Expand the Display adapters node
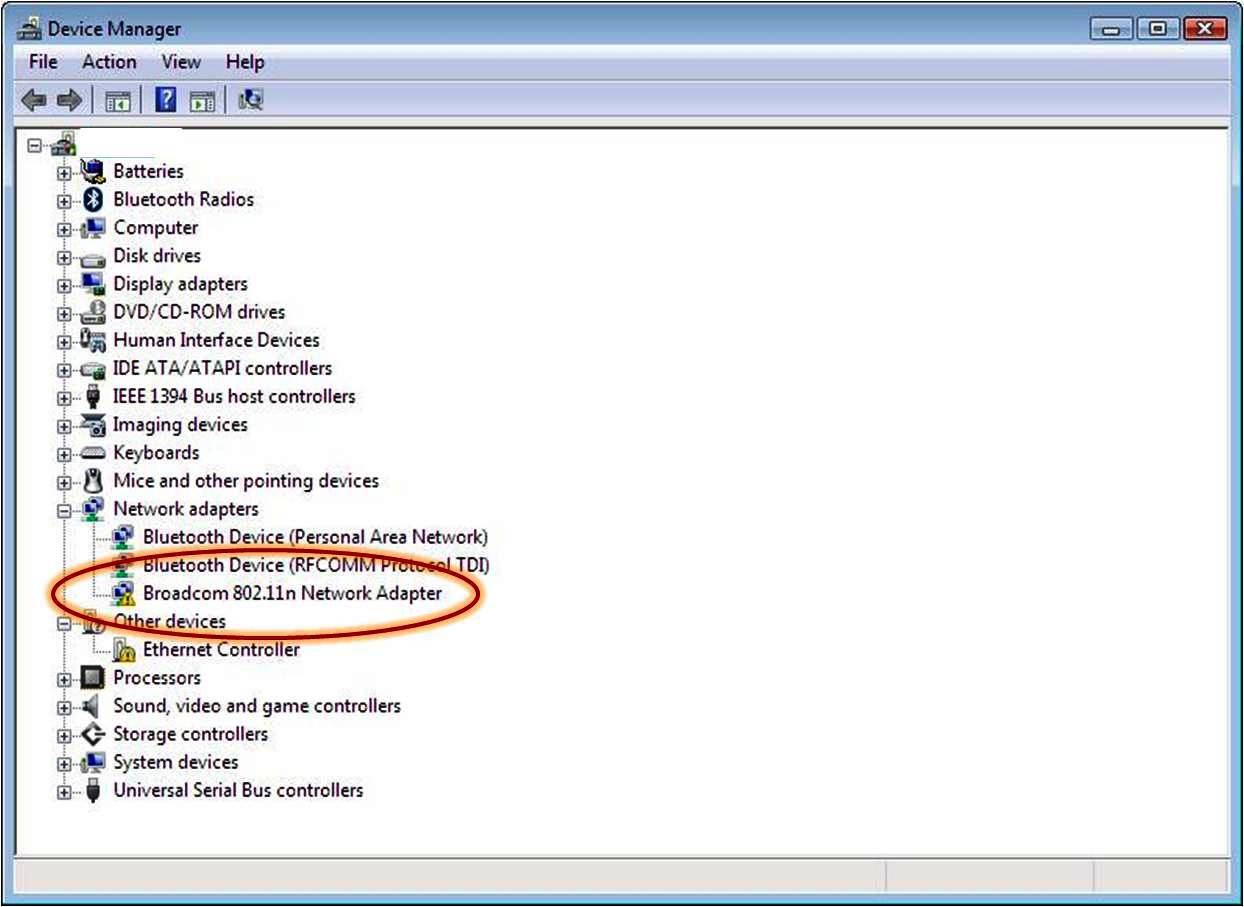1244x907 pixels. pos(64,285)
